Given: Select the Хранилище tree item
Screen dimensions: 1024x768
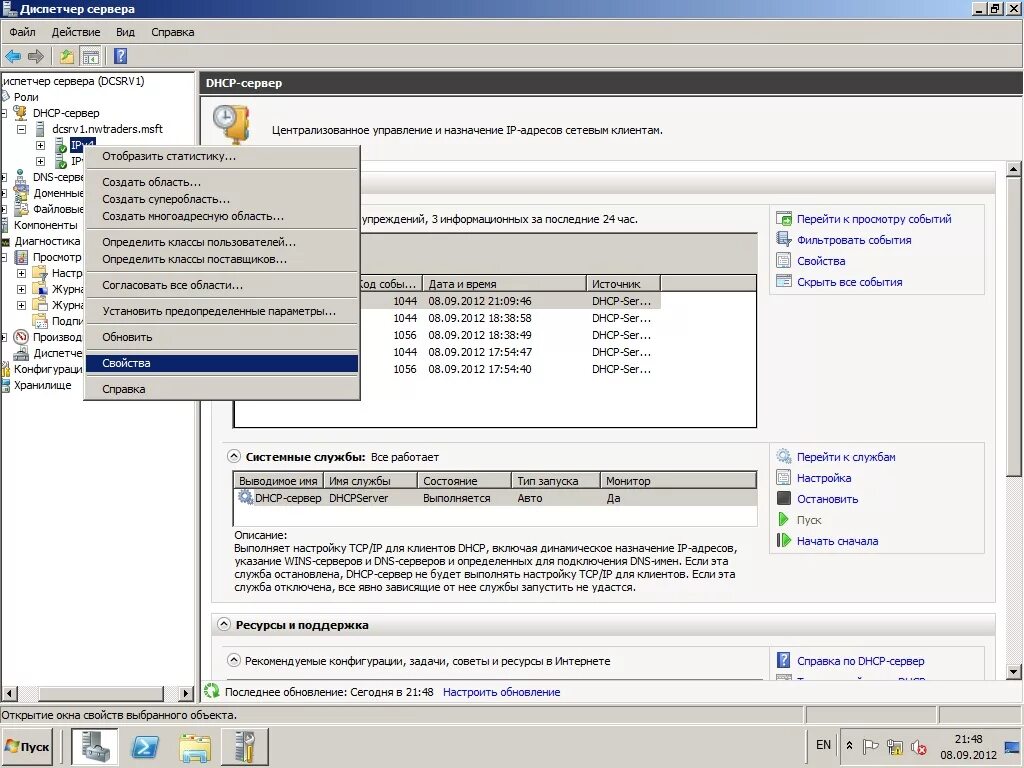Looking at the screenshot, I should [42, 385].
